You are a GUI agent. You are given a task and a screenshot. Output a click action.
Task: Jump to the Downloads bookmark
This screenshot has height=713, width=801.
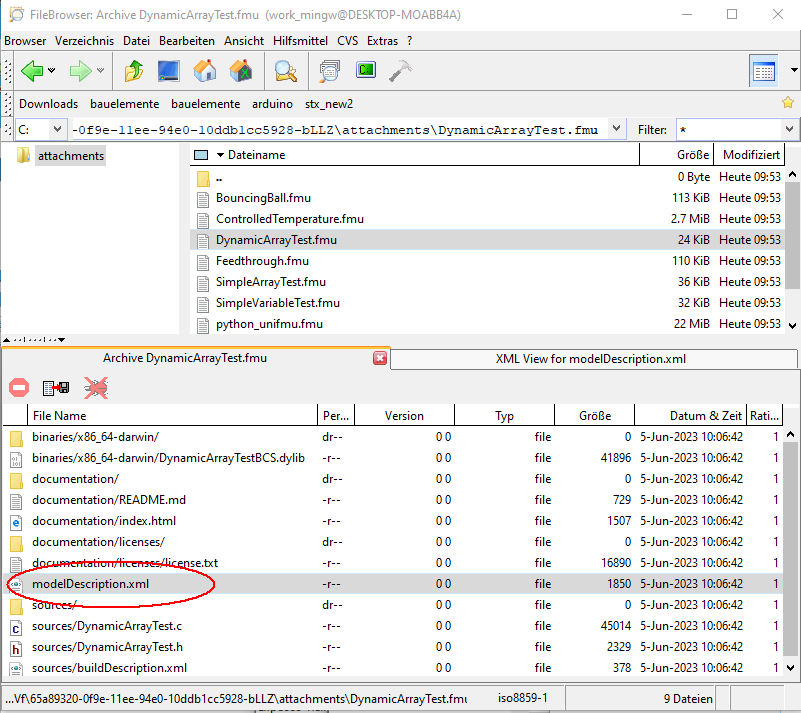(x=48, y=104)
